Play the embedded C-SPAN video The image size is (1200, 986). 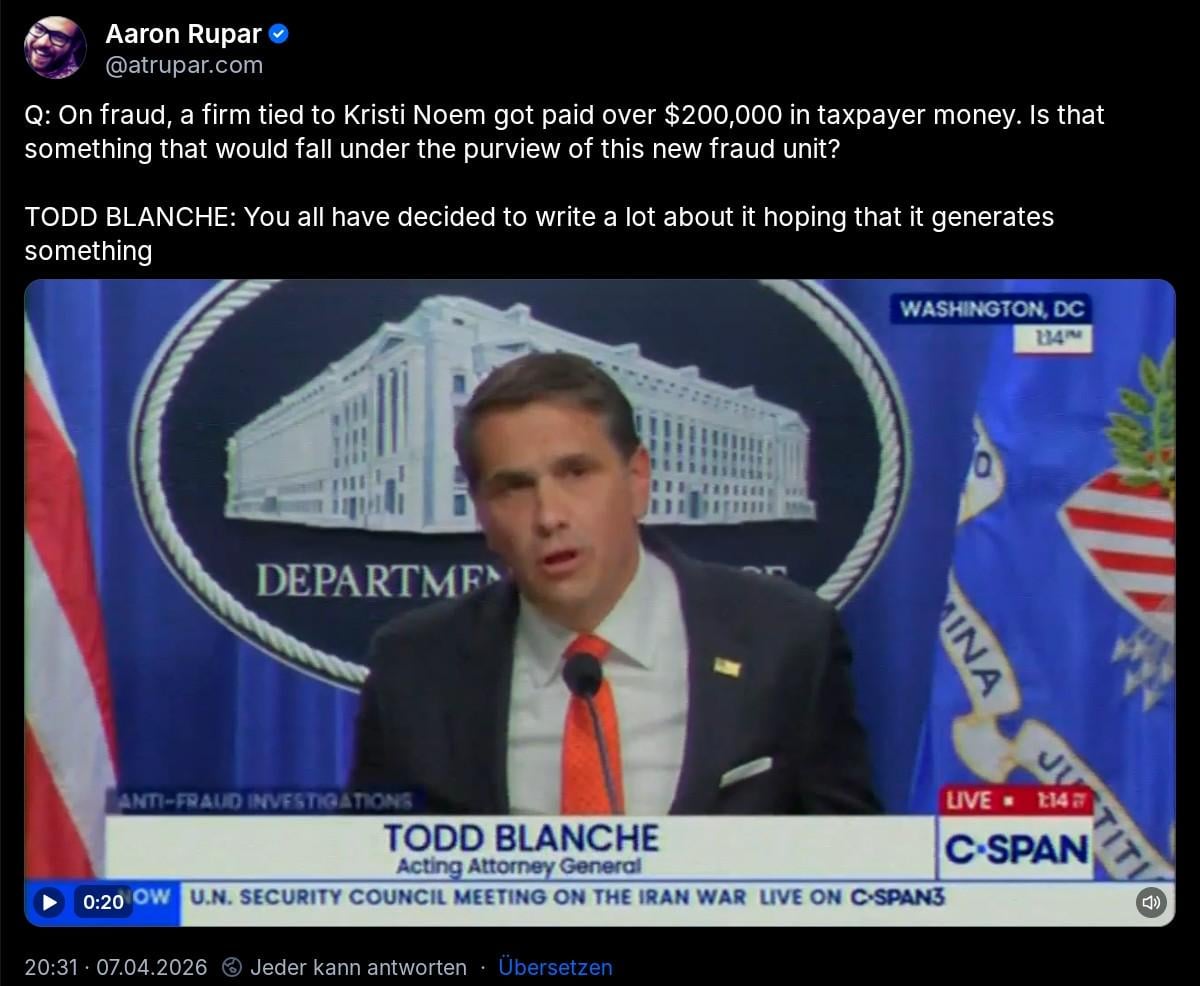click(x=48, y=902)
